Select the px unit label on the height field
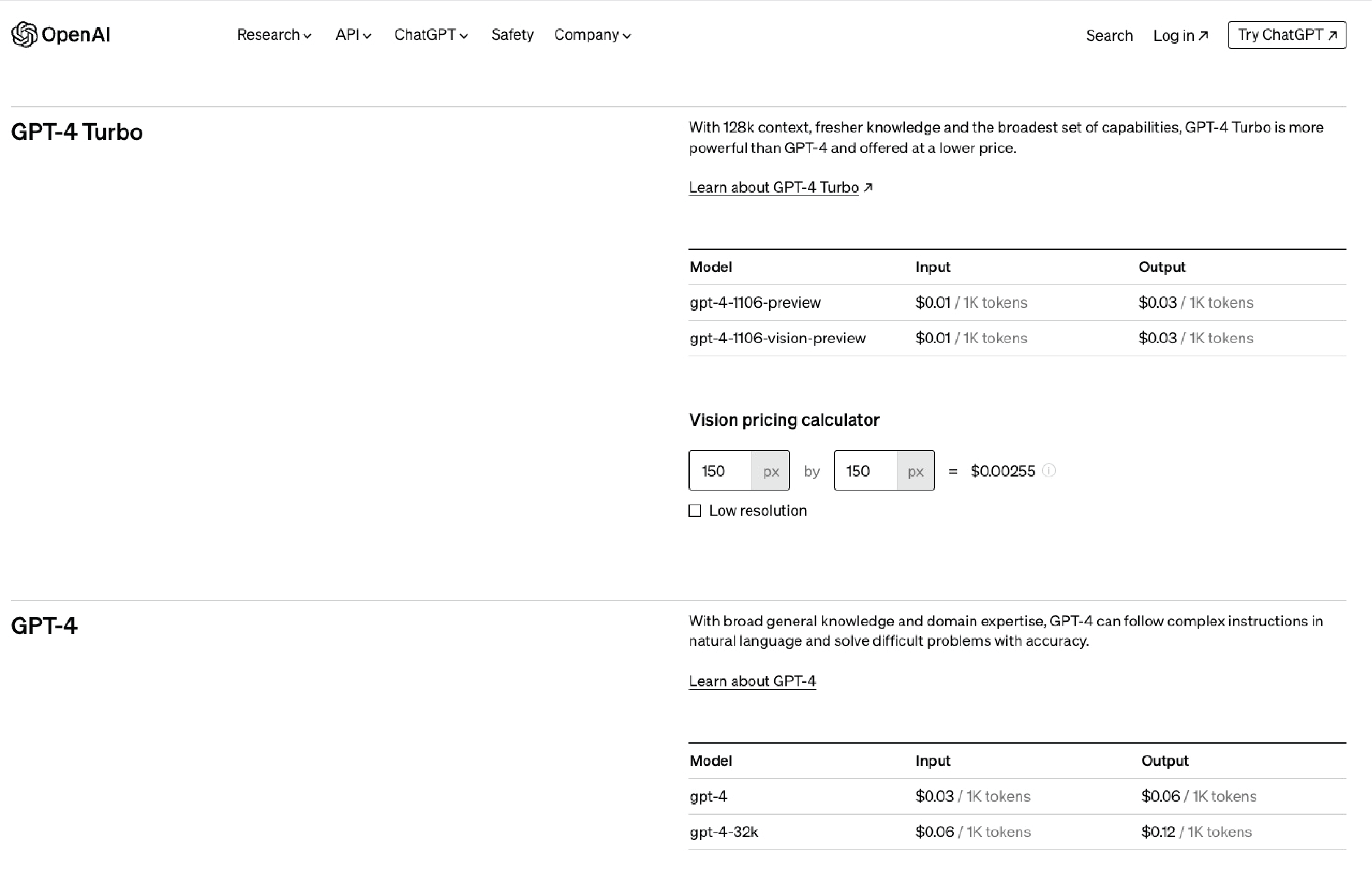Image resolution: width=1372 pixels, height=872 pixels. pyautogui.click(x=915, y=471)
